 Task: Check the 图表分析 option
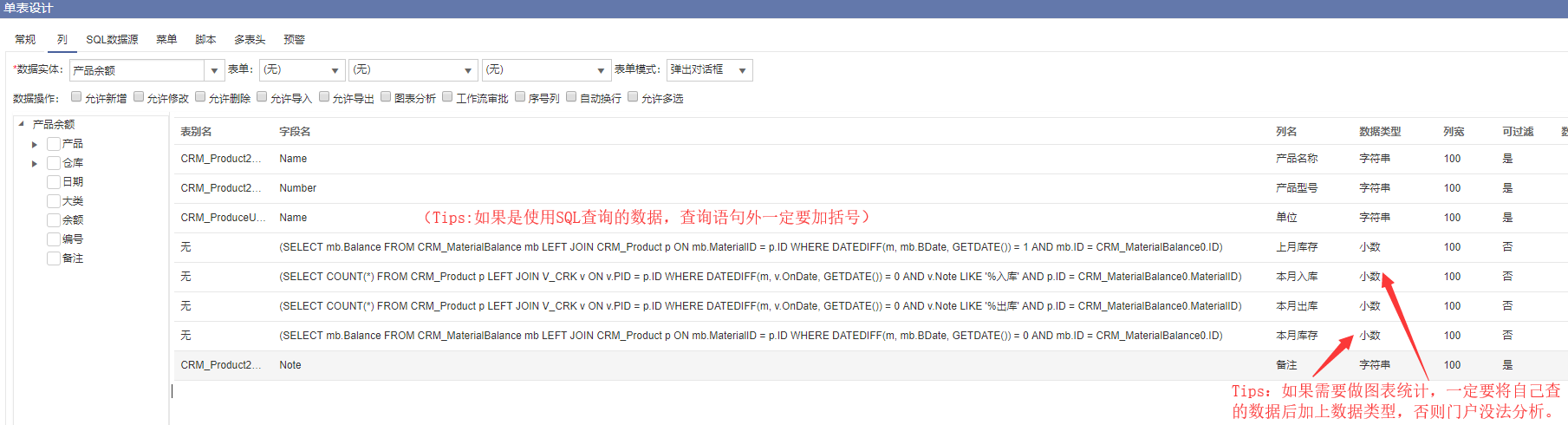tap(386, 97)
